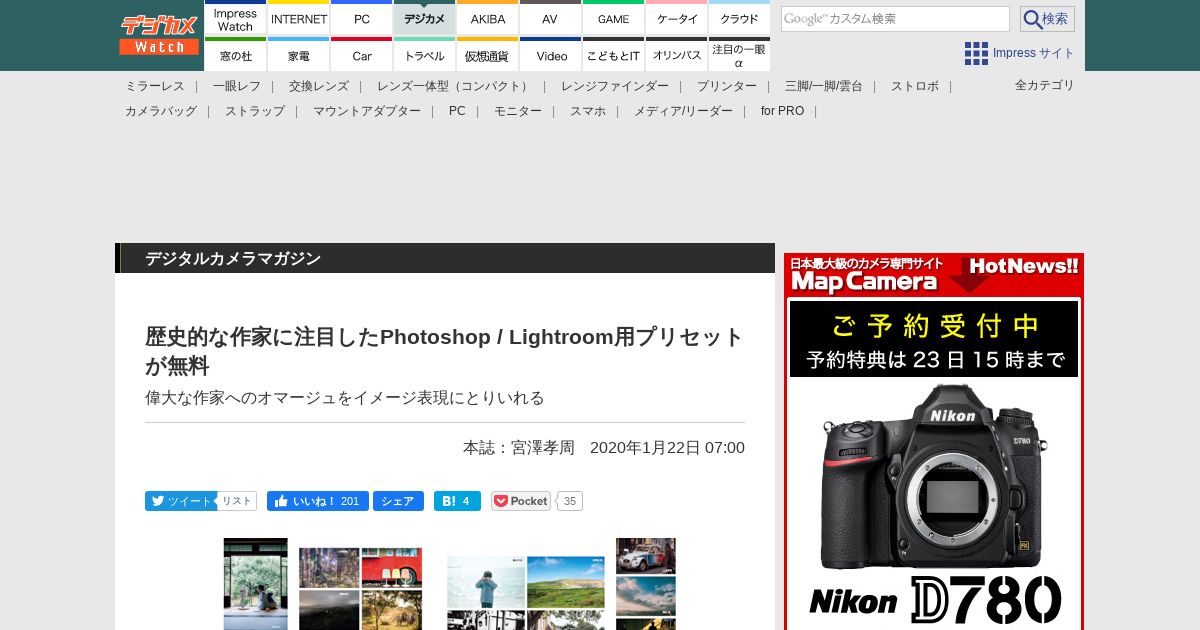Click the article title about Photoshop presets
This screenshot has width=1200, height=630.
[x=445, y=351]
